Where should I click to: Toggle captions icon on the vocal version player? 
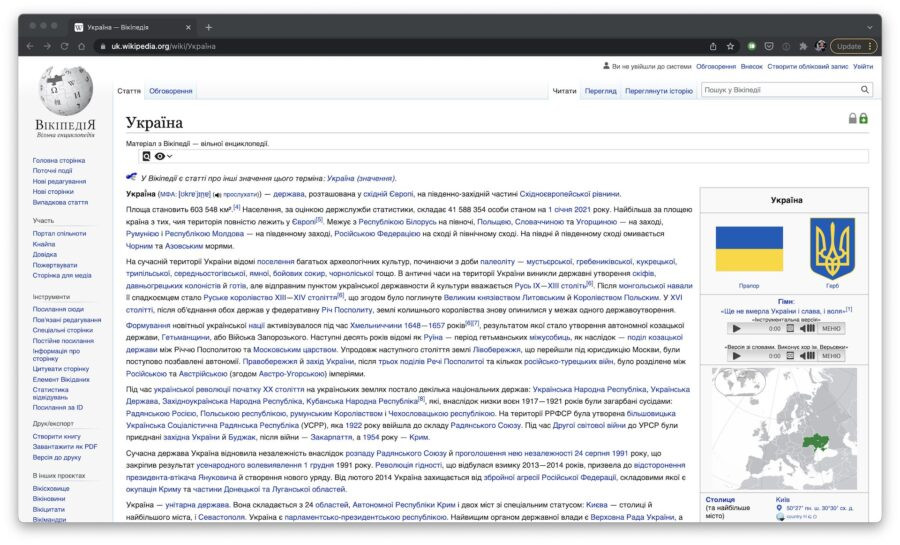point(790,356)
